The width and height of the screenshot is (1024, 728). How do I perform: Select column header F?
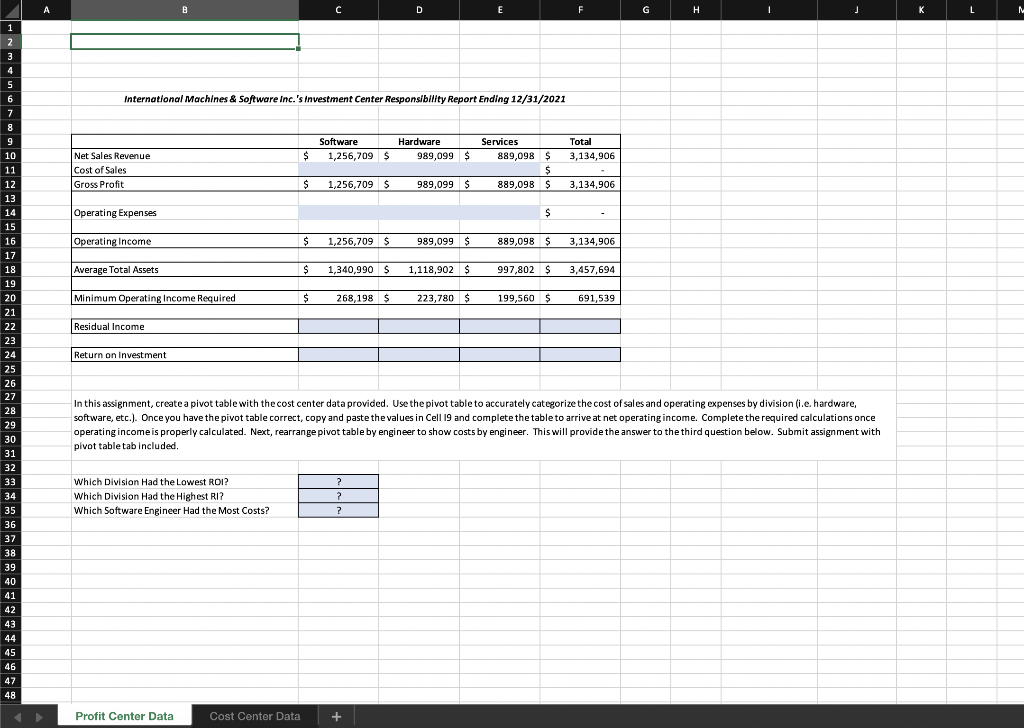click(580, 10)
